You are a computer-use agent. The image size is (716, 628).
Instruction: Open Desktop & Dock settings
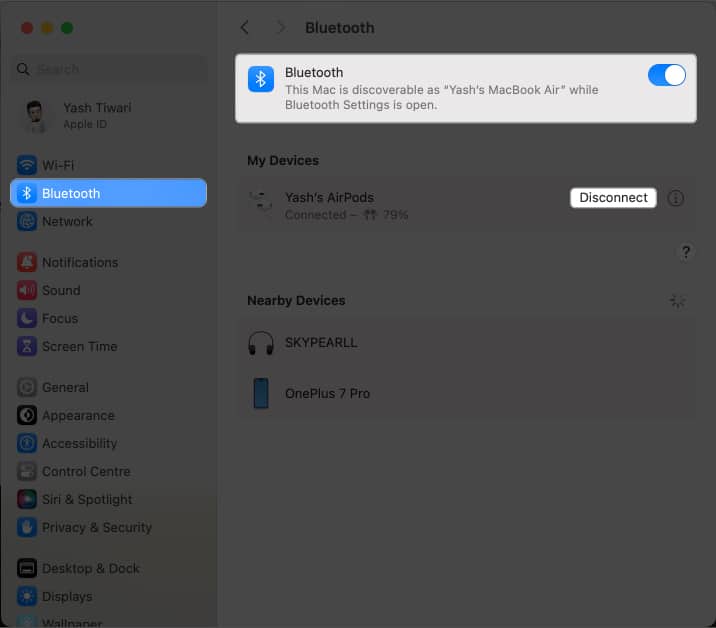109,569
